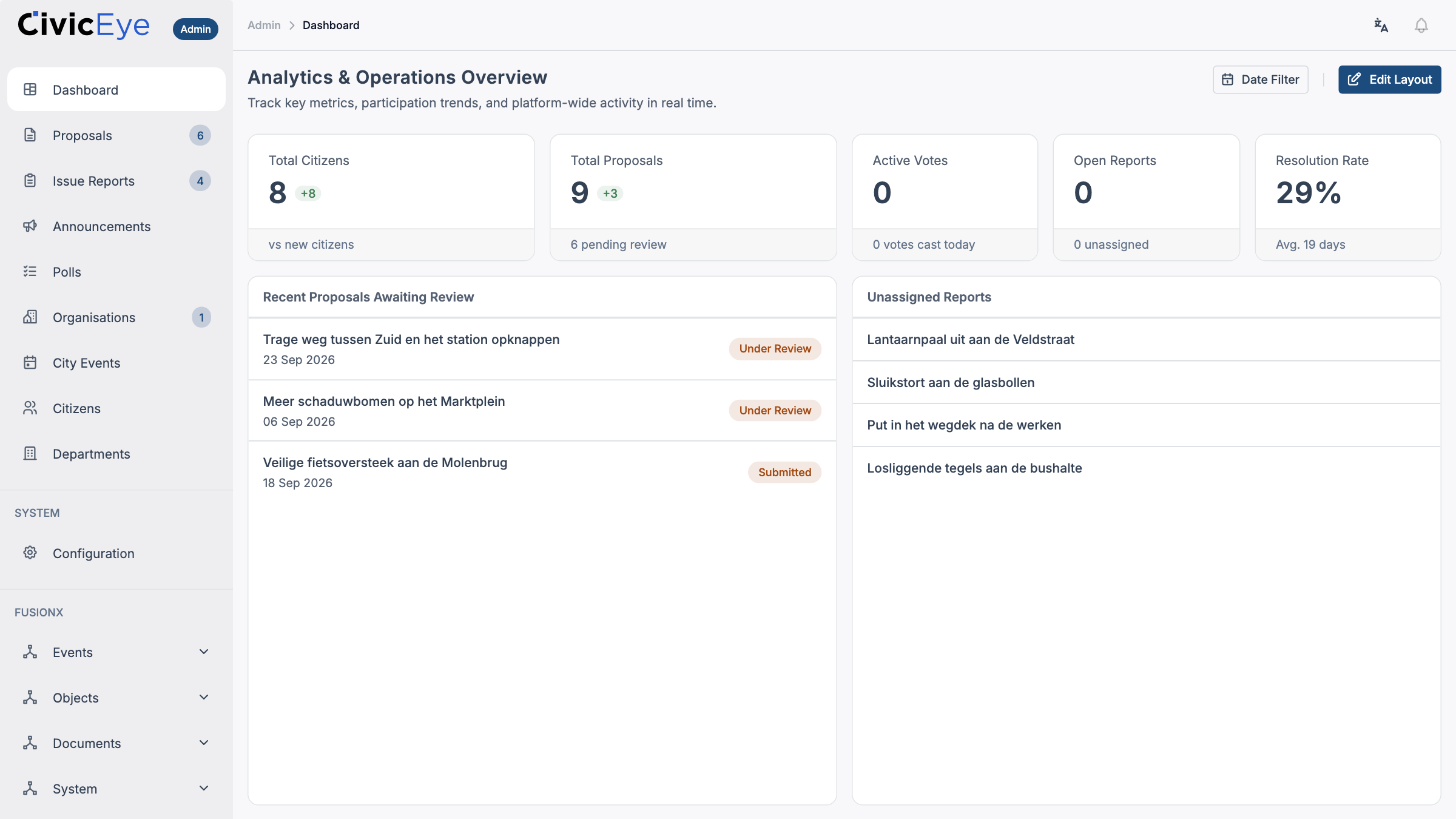Viewport: 1456px width, 819px height.
Task: Open report Losliggende tegels aan de bushalte
Action: (1146, 468)
